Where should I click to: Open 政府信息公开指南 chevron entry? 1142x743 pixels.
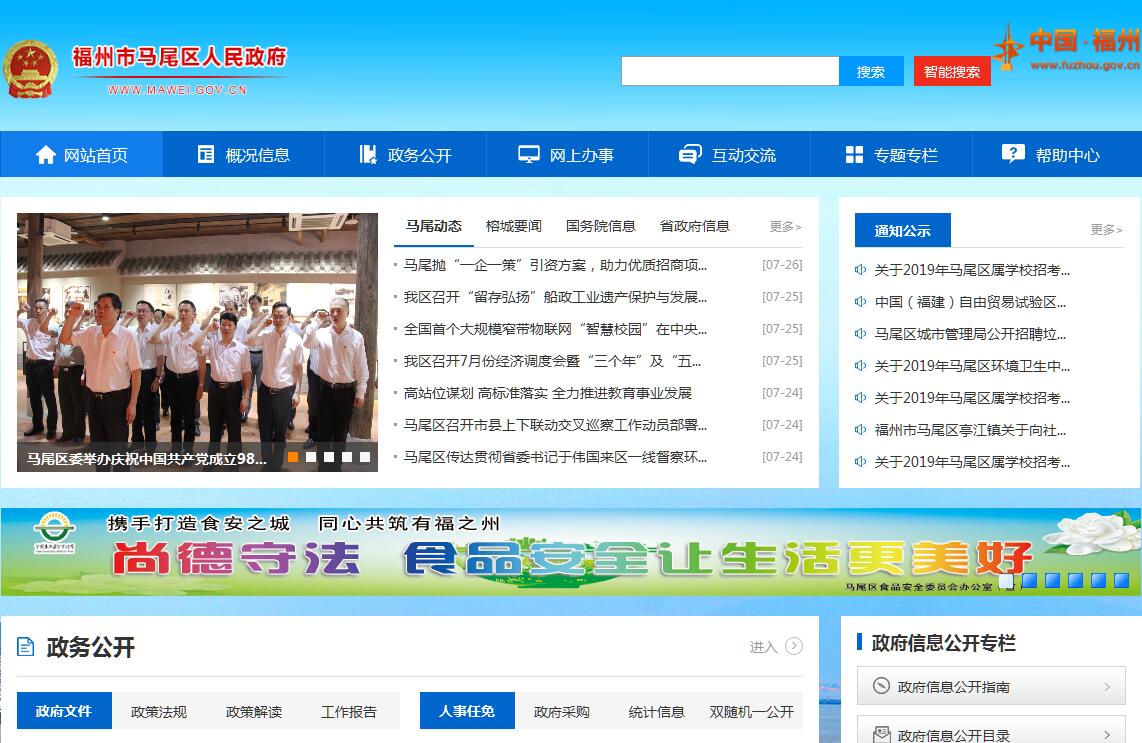tap(991, 687)
